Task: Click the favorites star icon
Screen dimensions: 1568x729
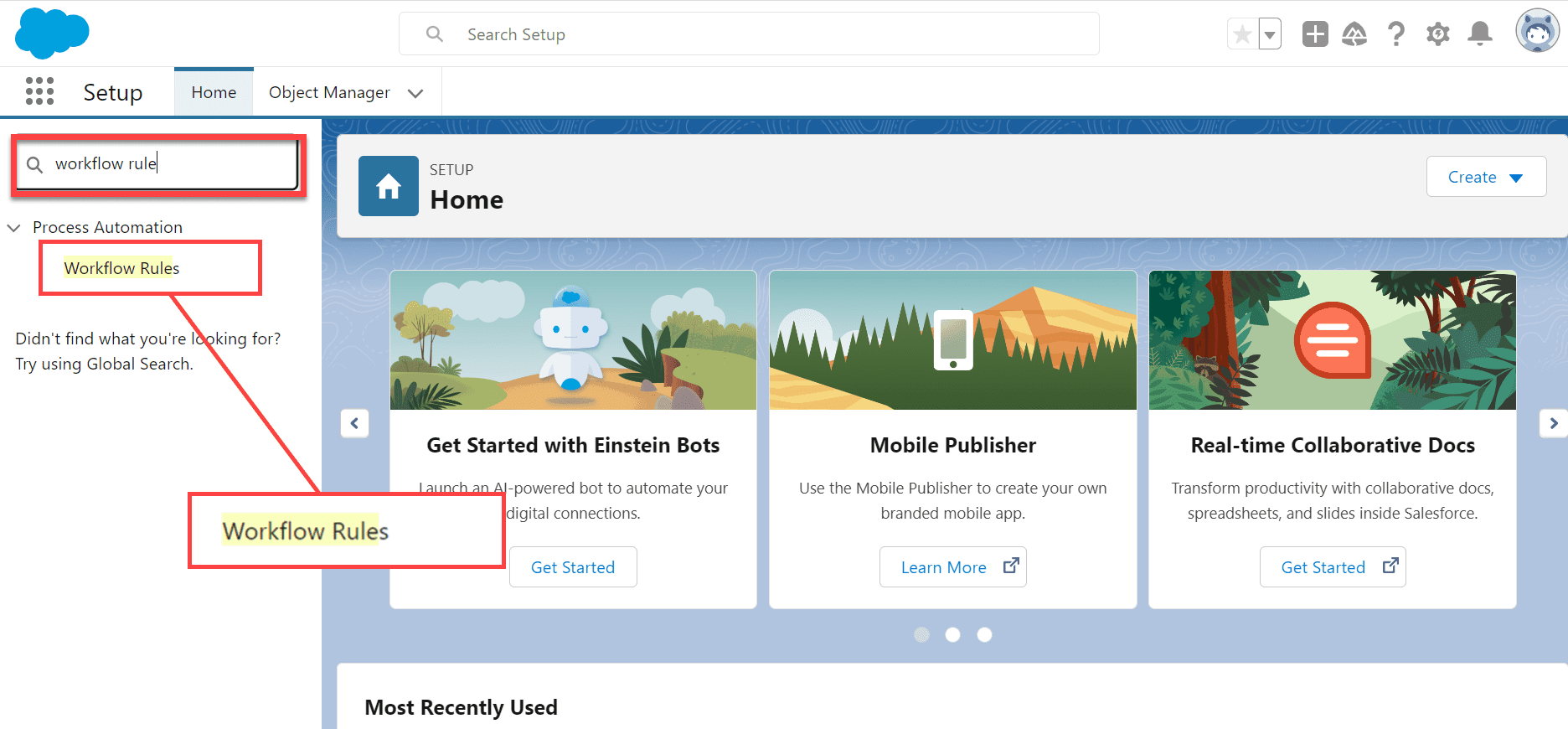Action: click(1242, 34)
